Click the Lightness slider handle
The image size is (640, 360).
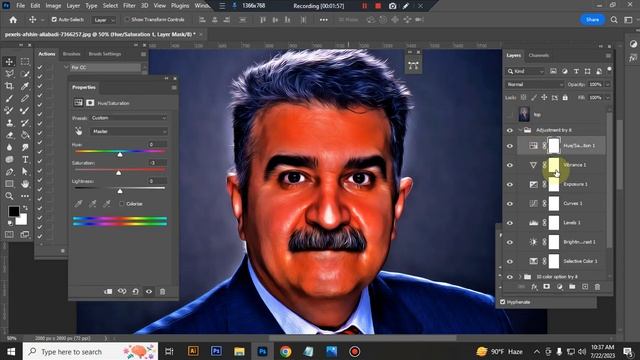[x=120, y=191]
